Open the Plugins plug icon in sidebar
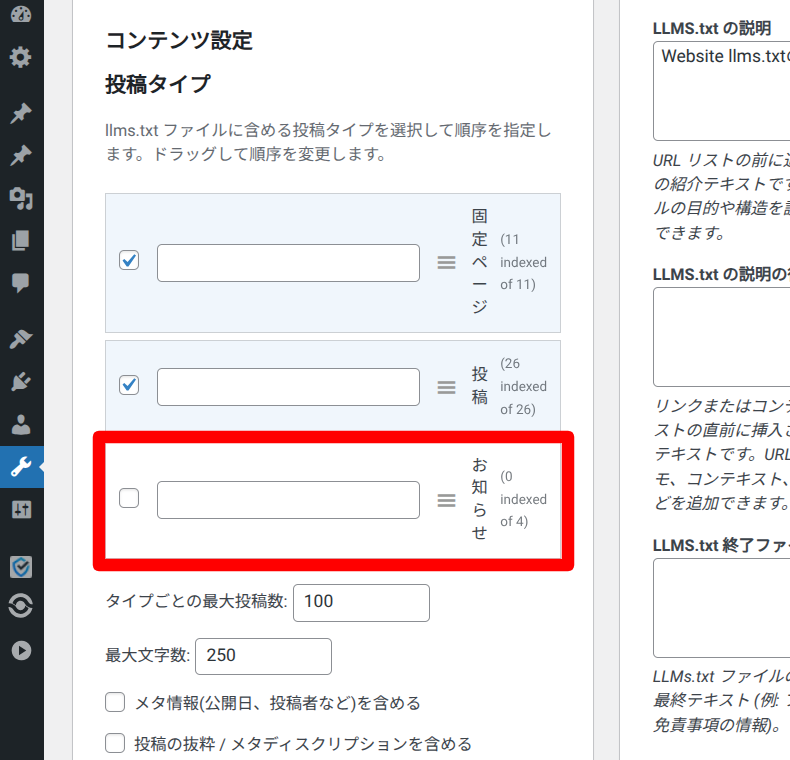Screen dimensions: 790x760 coord(21,382)
